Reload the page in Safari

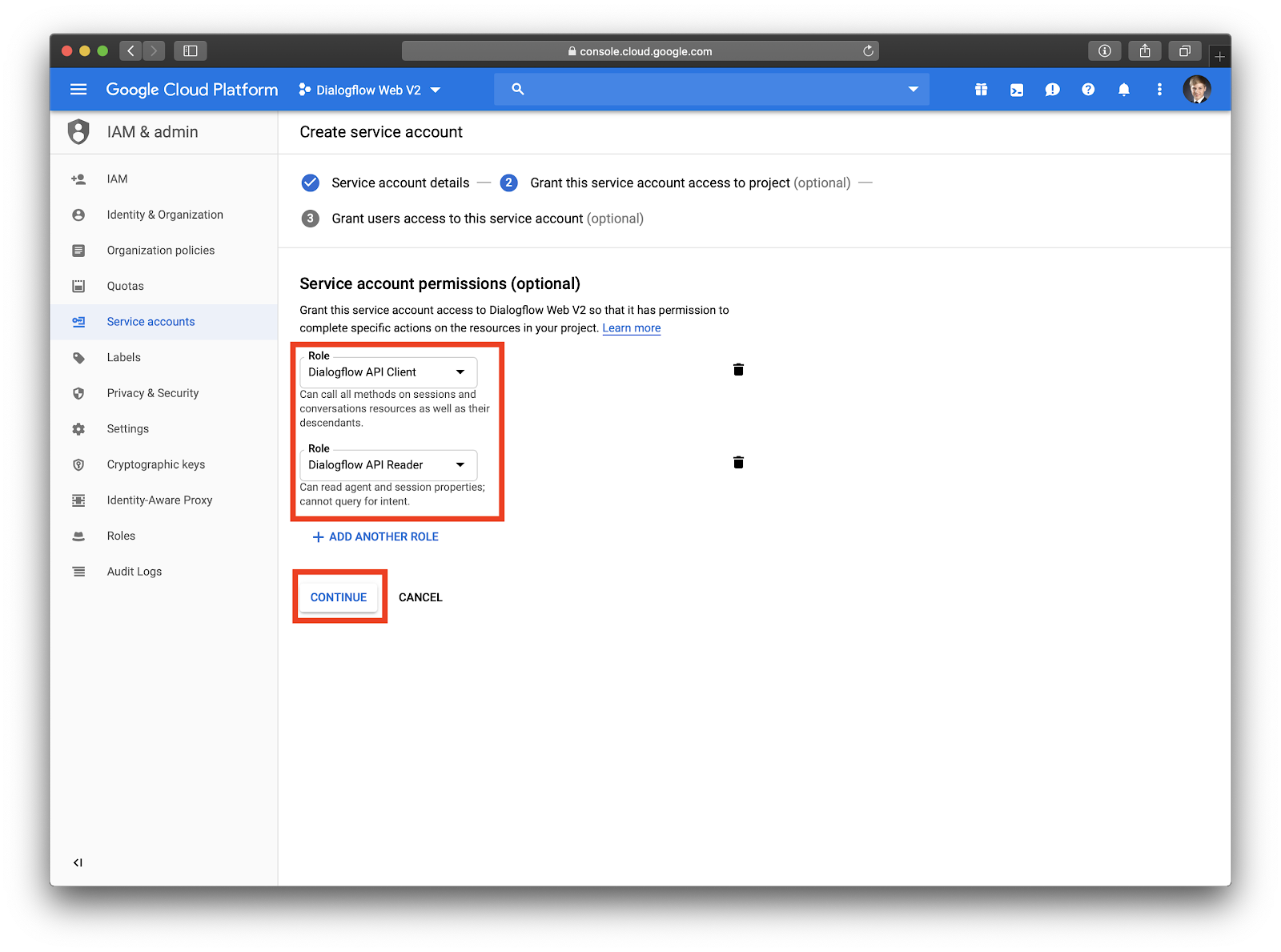coord(868,50)
